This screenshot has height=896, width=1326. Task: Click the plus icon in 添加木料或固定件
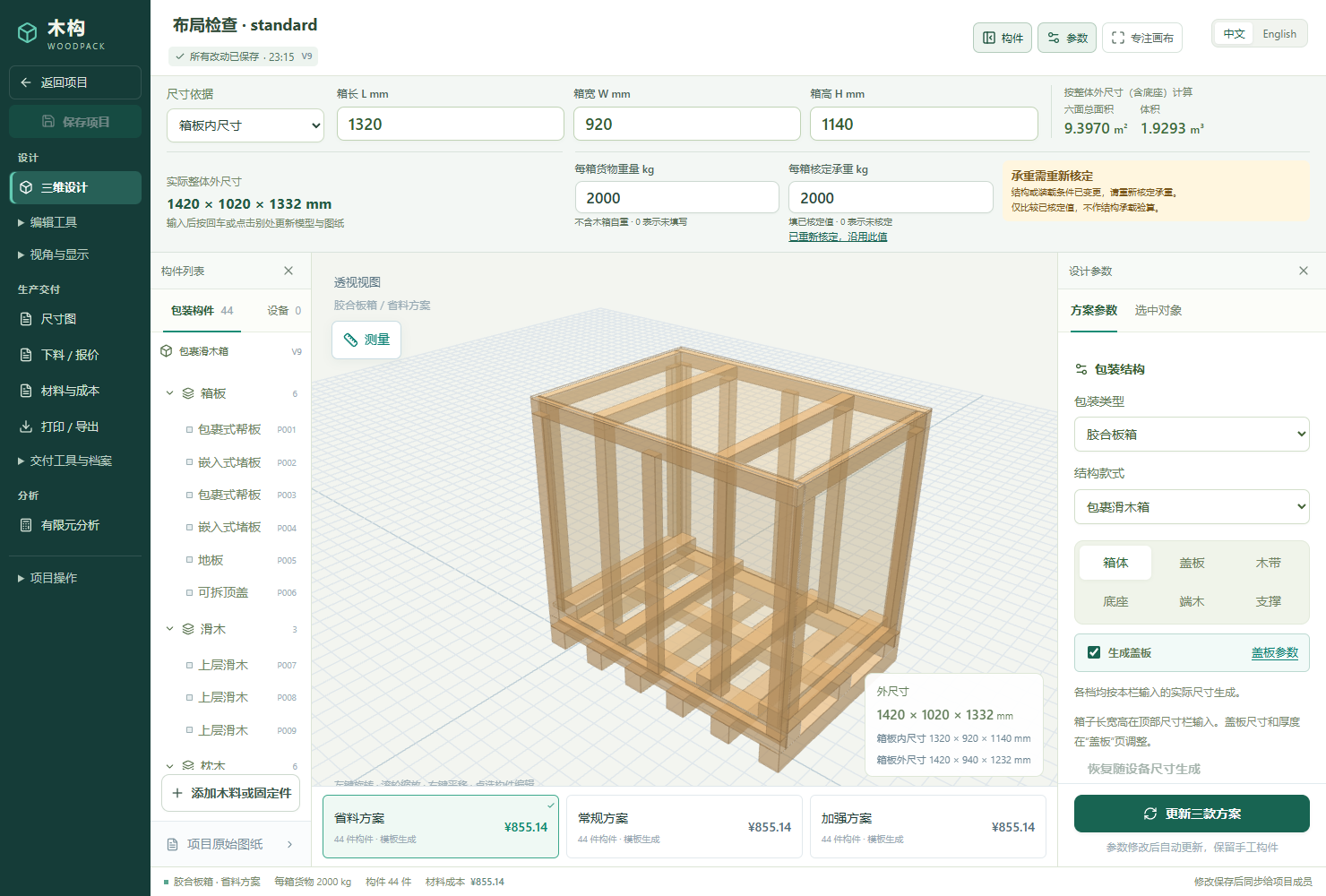point(177,793)
